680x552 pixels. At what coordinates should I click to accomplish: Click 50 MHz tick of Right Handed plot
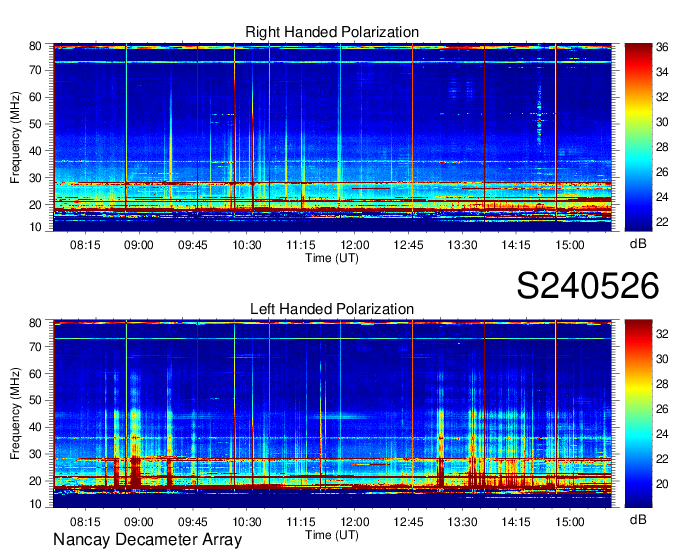click(x=35, y=124)
